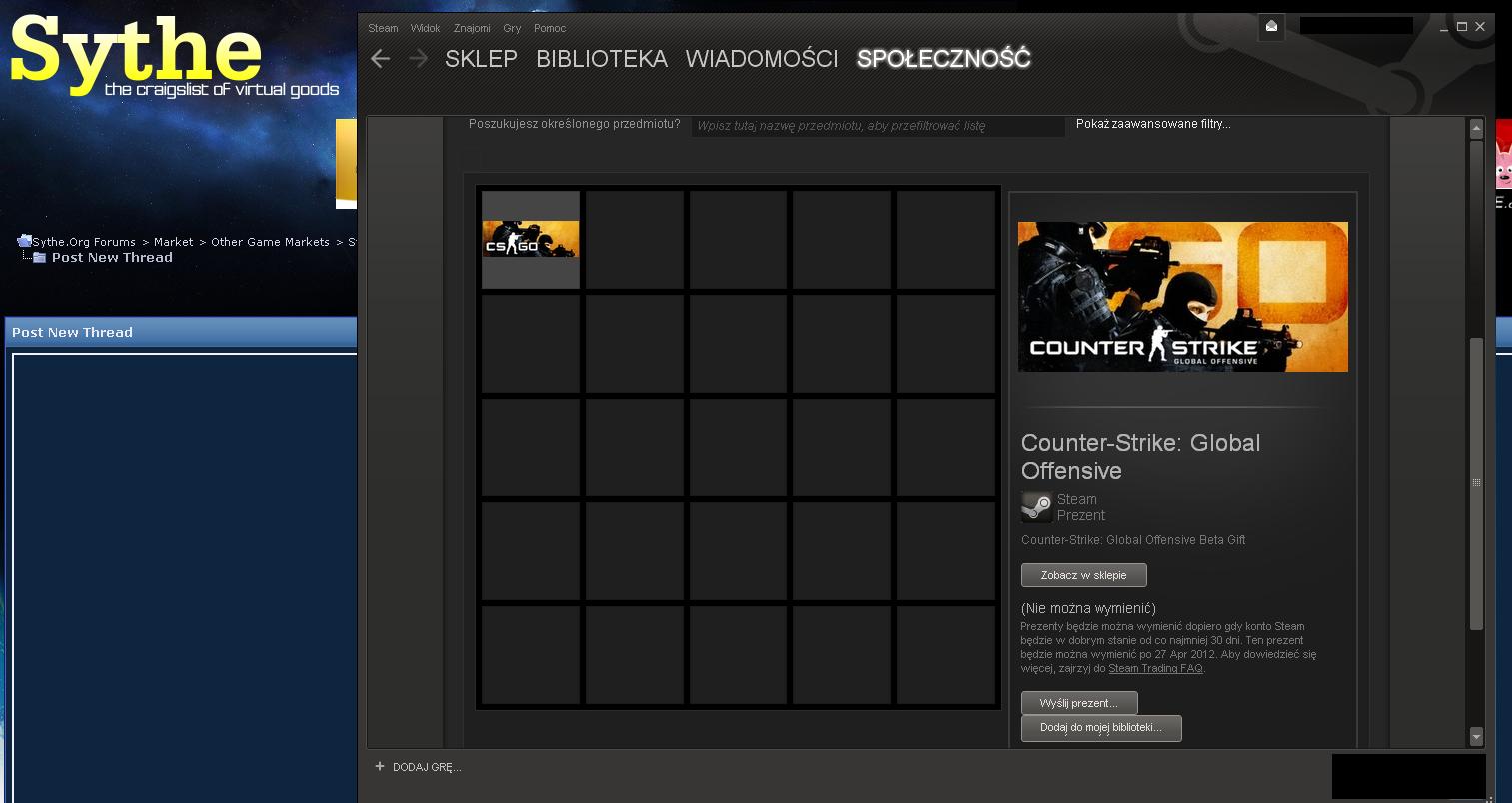The image size is (1512, 803).
Task: Open the Steam inbox envelope icon
Action: (1271, 26)
